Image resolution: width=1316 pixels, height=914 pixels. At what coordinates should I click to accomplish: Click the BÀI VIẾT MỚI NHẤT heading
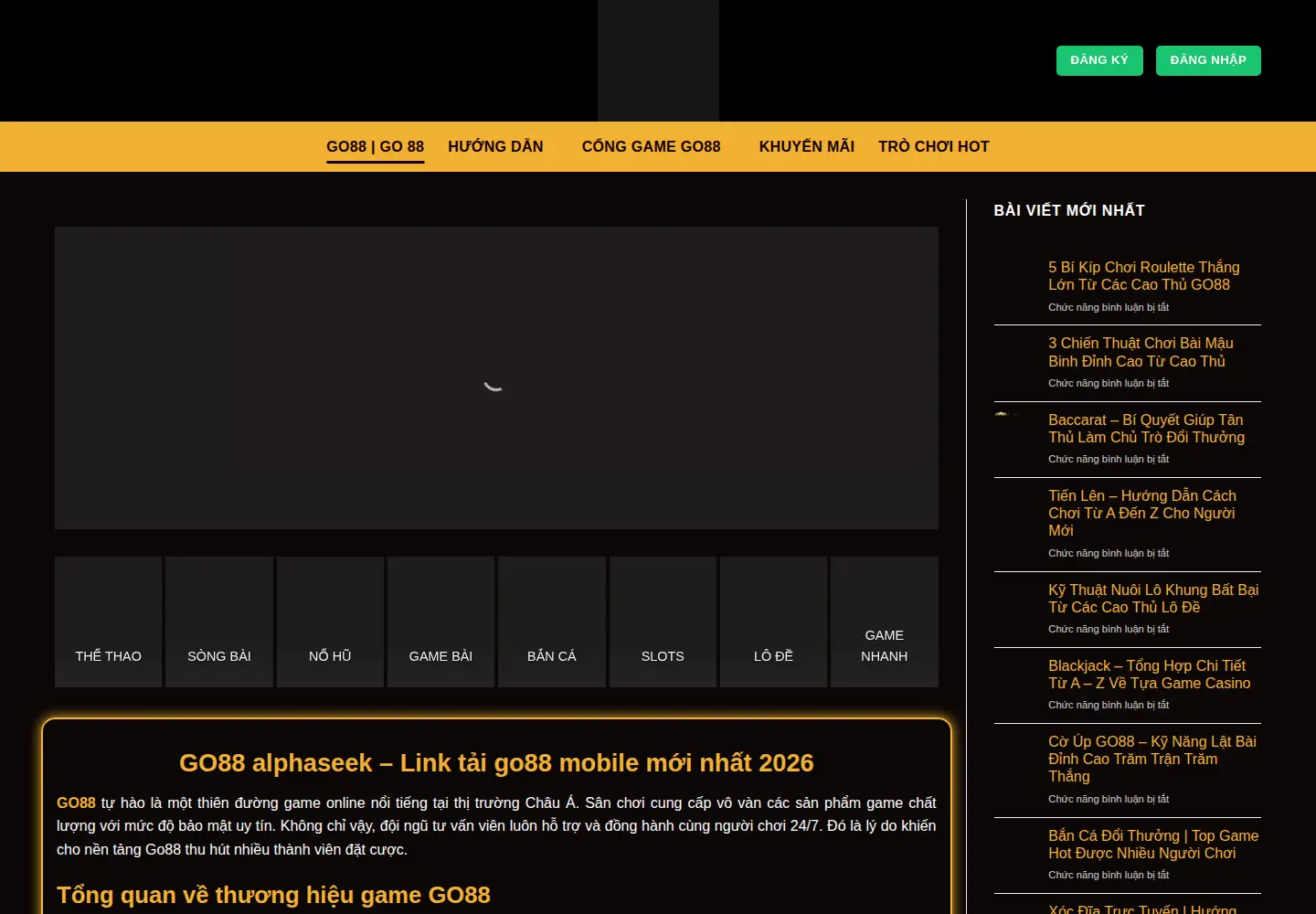[1069, 210]
